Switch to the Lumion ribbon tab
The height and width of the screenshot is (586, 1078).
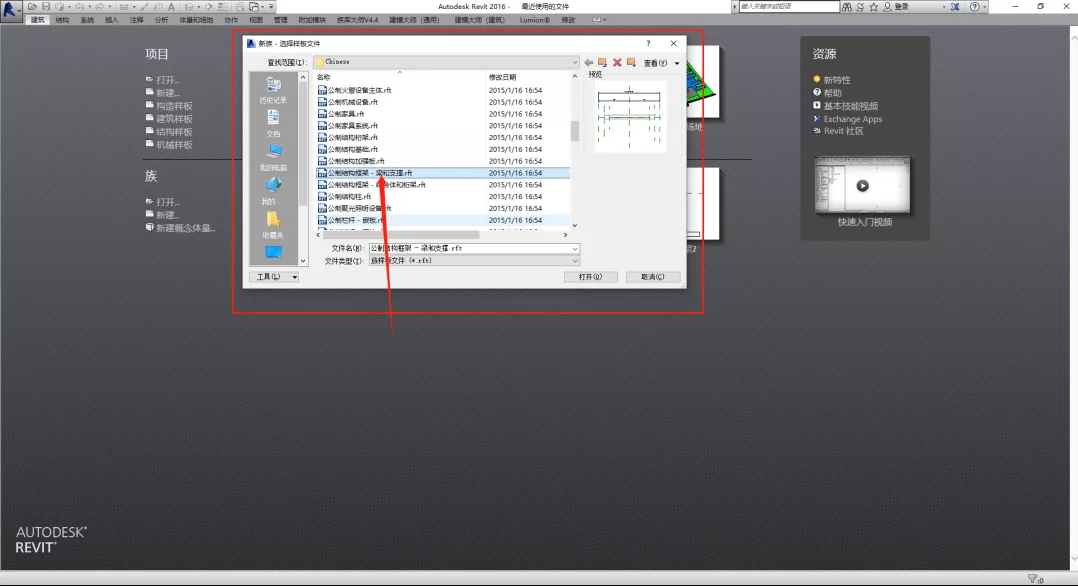[x=535, y=20]
